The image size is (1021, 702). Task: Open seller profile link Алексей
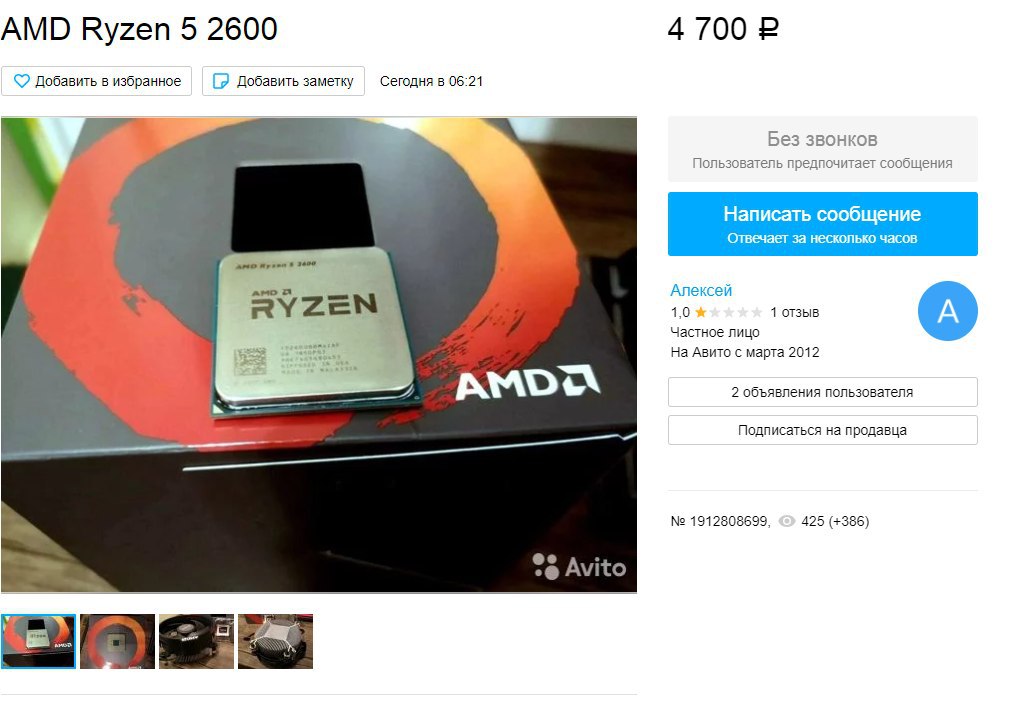click(701, 290)
